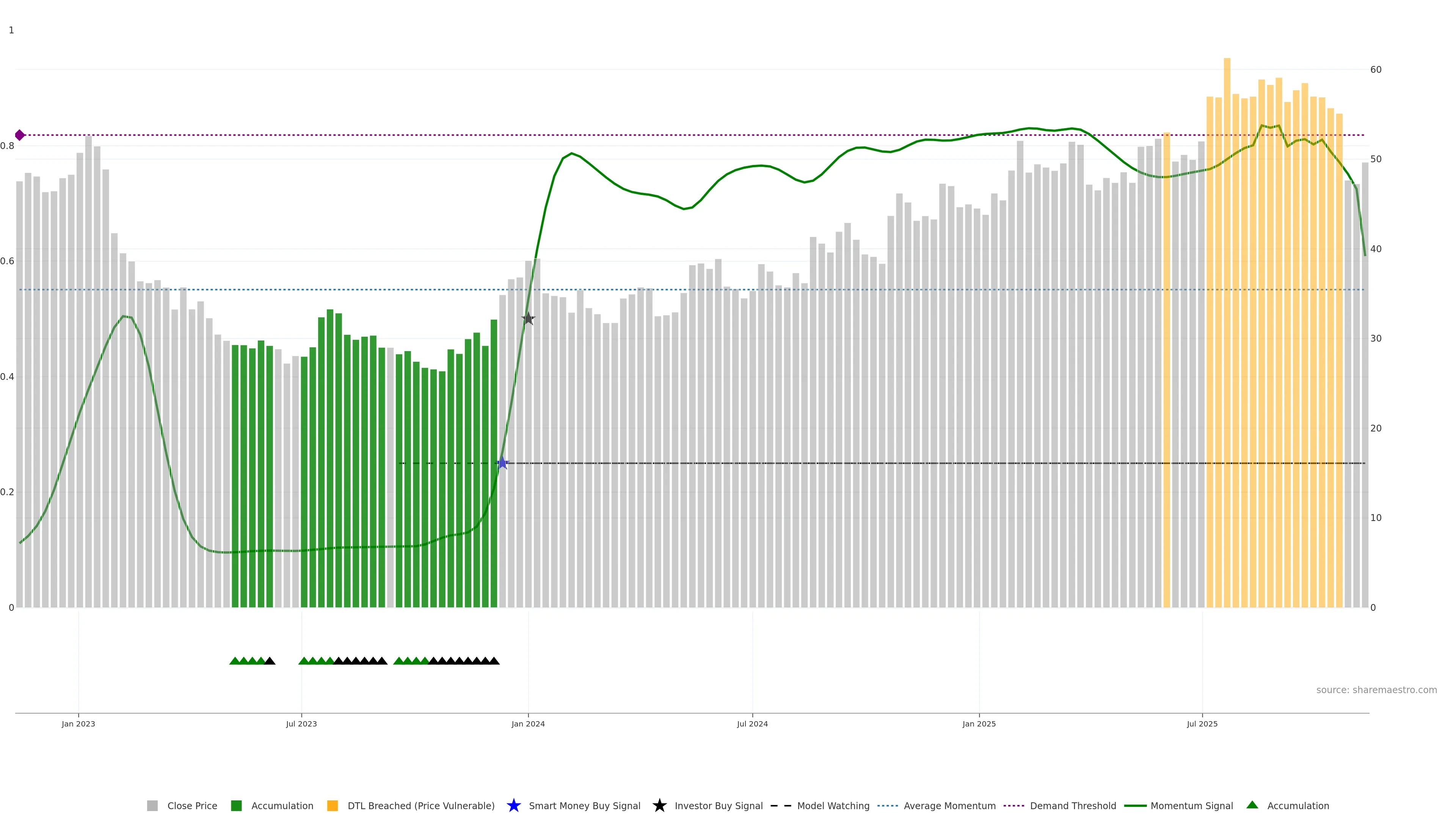Click the orange DTL Breached legend swatch
Screen dimensions: 1456x819
333,805
